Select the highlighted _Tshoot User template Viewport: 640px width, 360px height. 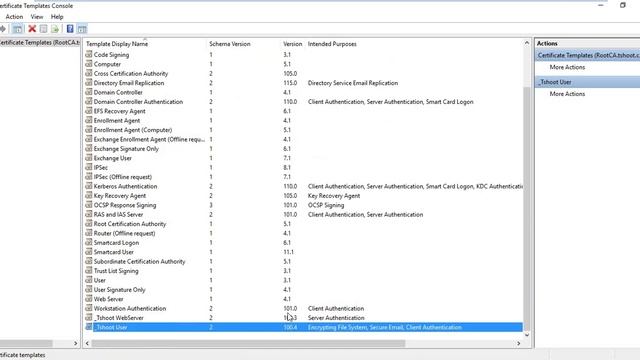(304, 327)
